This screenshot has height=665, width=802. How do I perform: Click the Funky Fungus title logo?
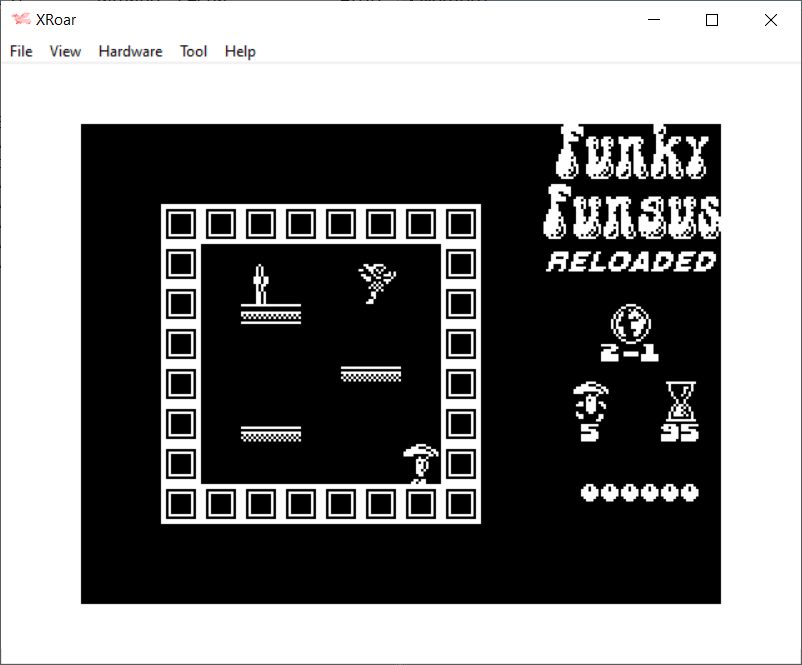click(633, 185)
